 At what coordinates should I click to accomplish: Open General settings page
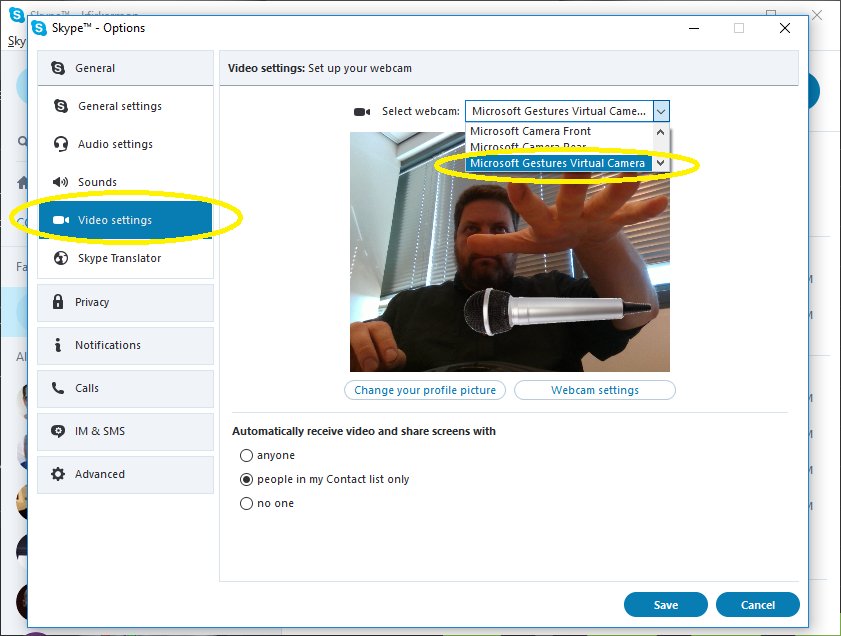(x=126, y=106)
